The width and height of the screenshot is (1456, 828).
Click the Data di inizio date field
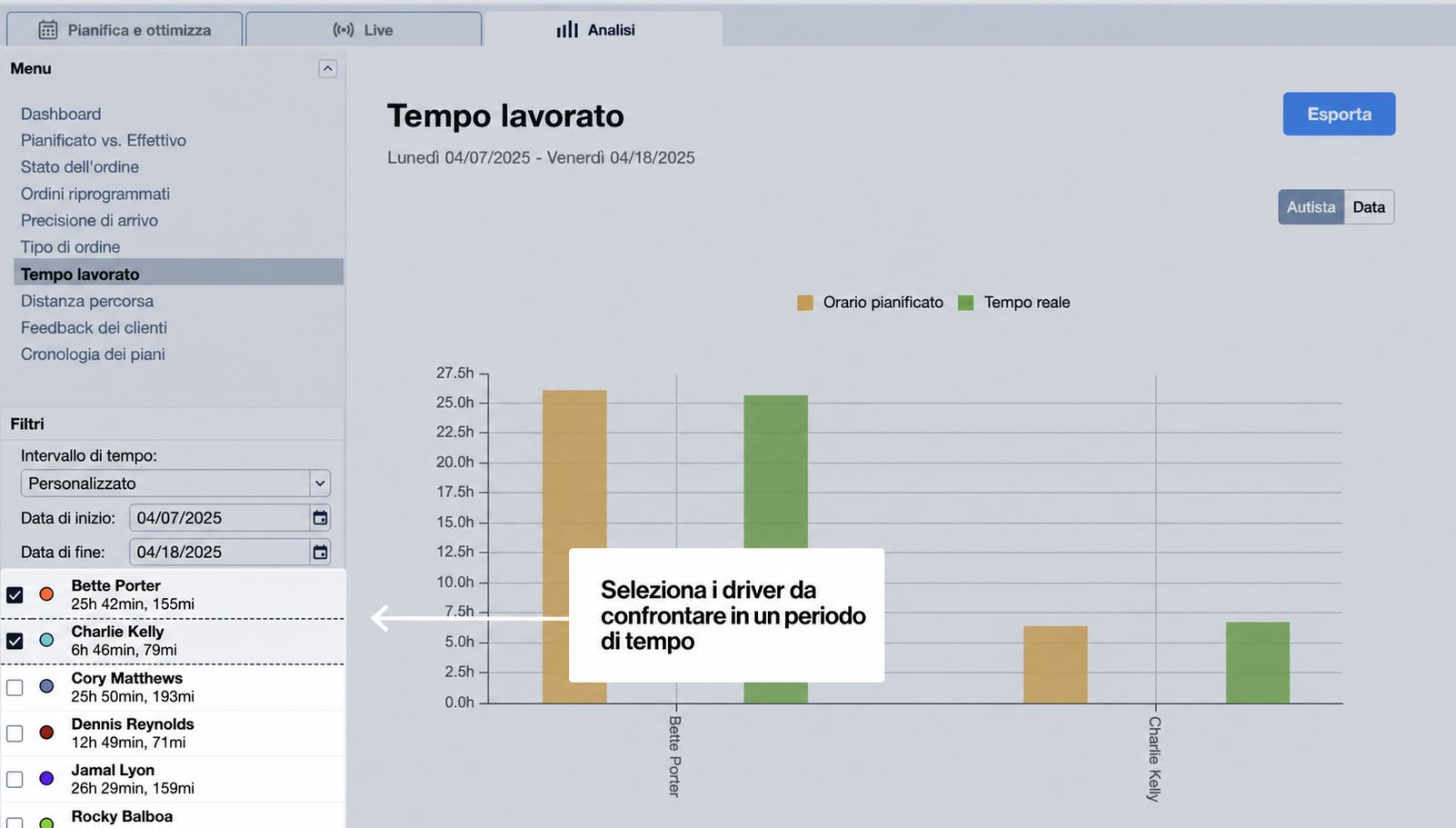220,518
